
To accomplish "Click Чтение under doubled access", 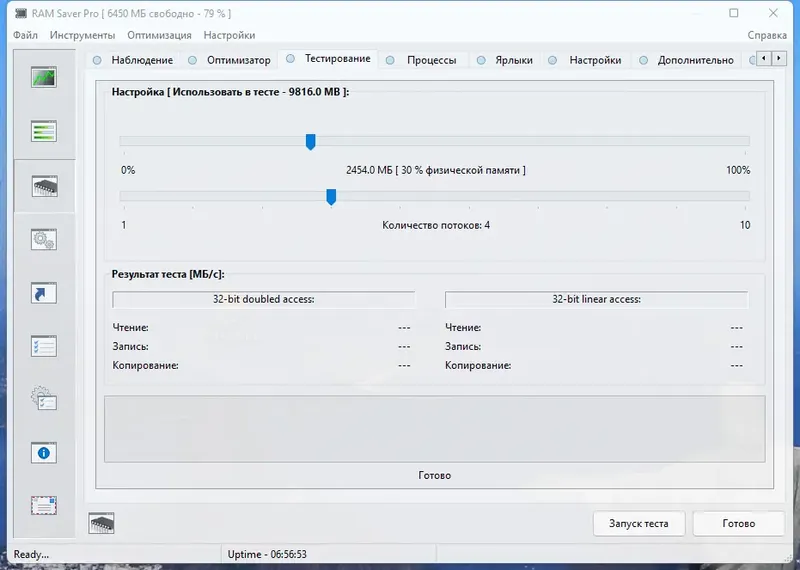I will (131, 328).
